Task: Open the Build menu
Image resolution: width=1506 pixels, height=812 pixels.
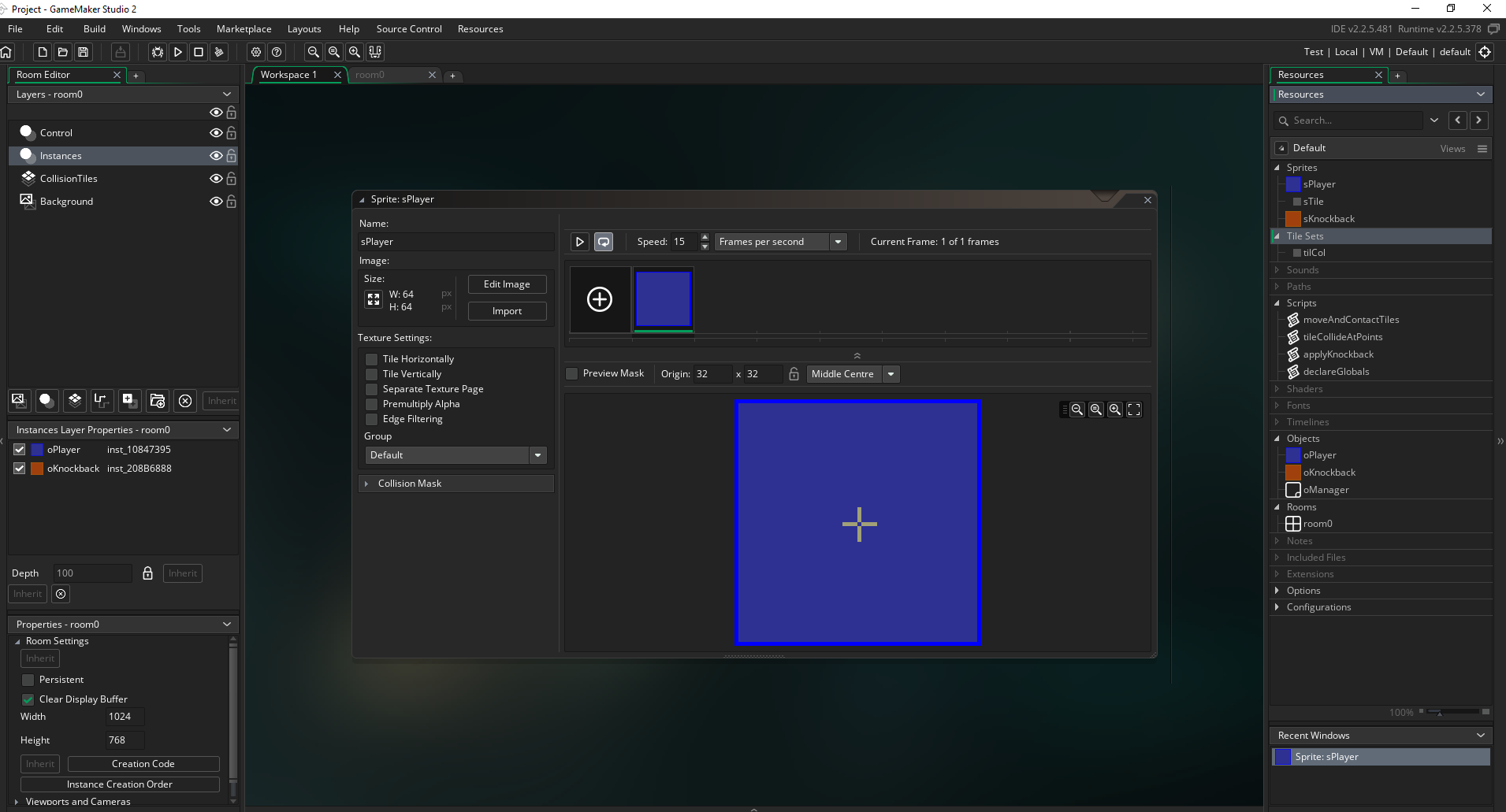Action: [x=95, y=29]
